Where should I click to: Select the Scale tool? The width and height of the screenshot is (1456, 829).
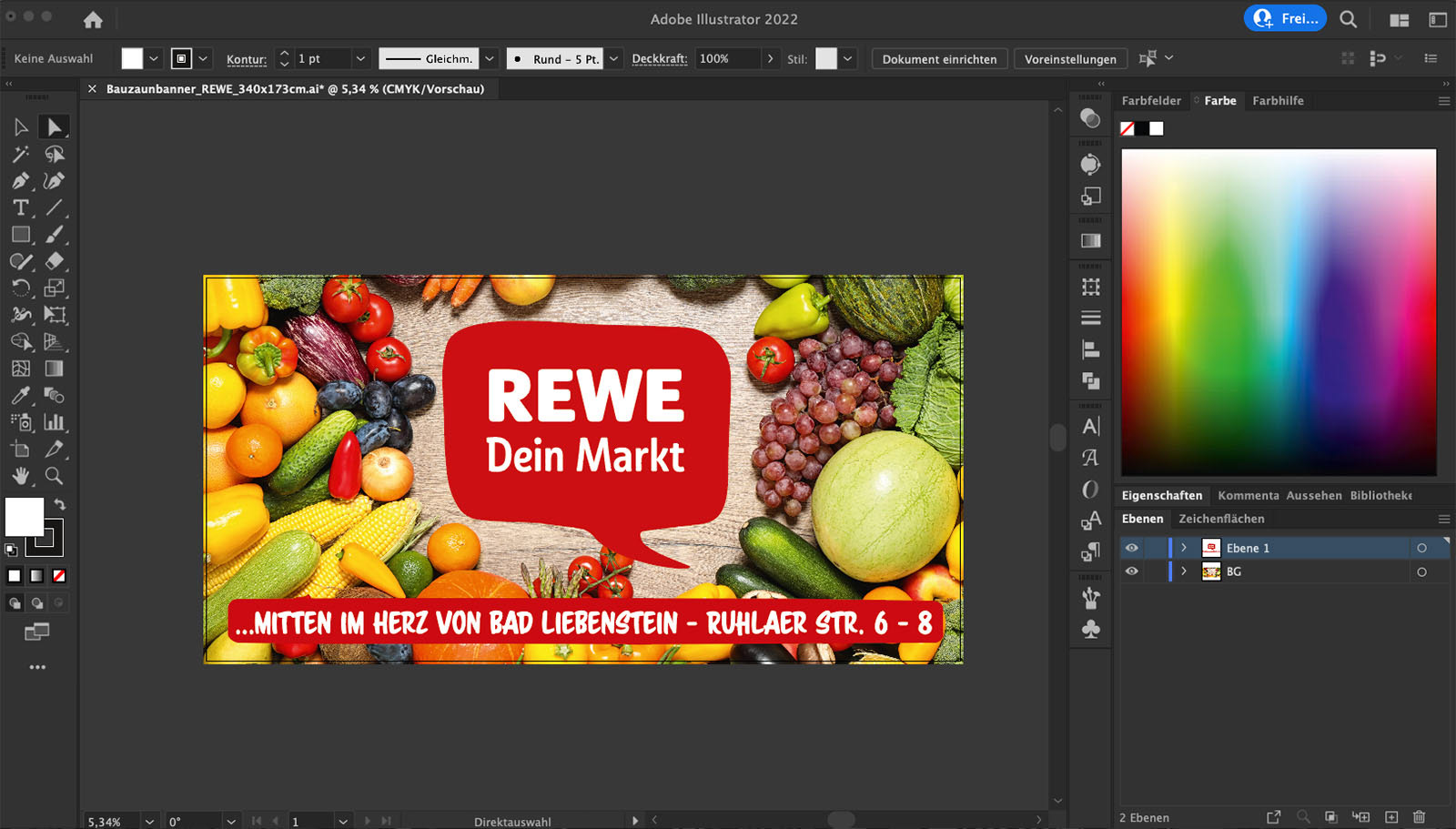pyautogui.click(x=55, y=288)
